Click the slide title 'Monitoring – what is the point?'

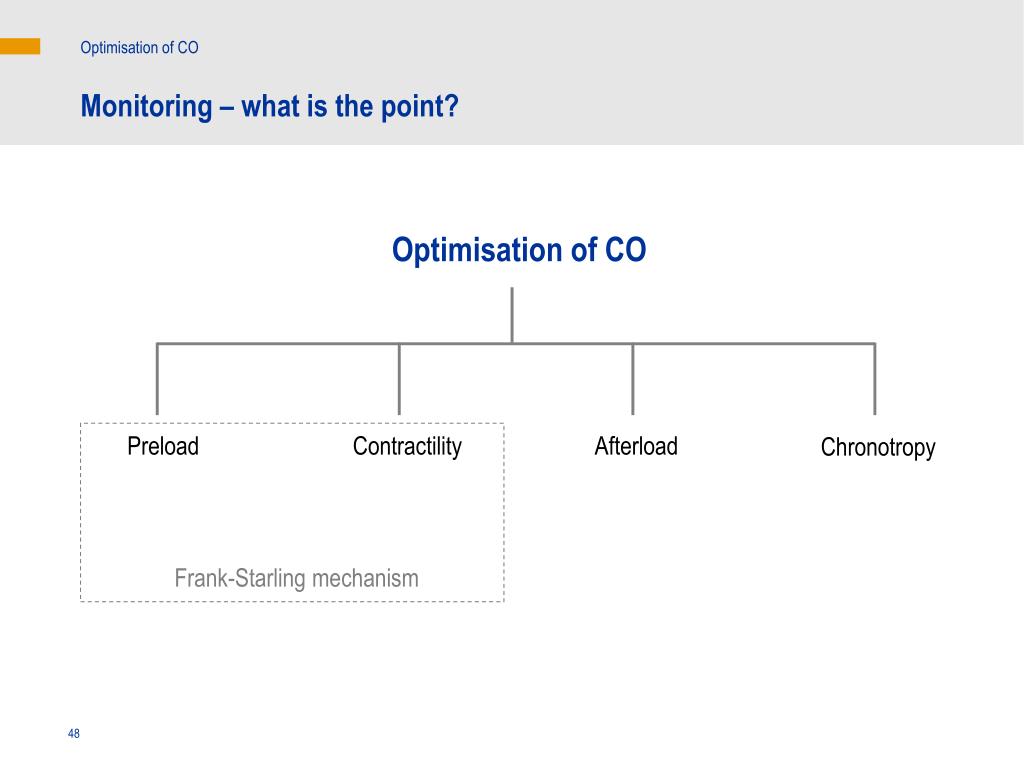[270, 106]
